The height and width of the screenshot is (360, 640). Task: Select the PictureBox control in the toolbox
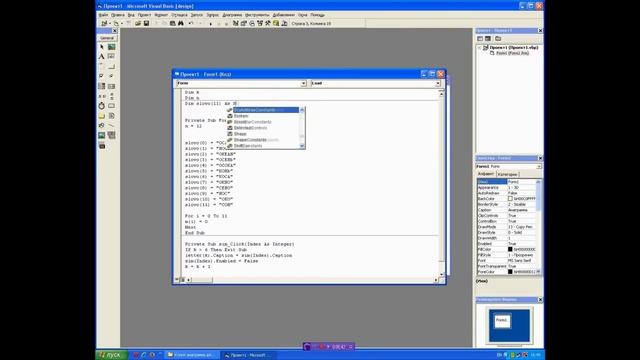(111, 47)
